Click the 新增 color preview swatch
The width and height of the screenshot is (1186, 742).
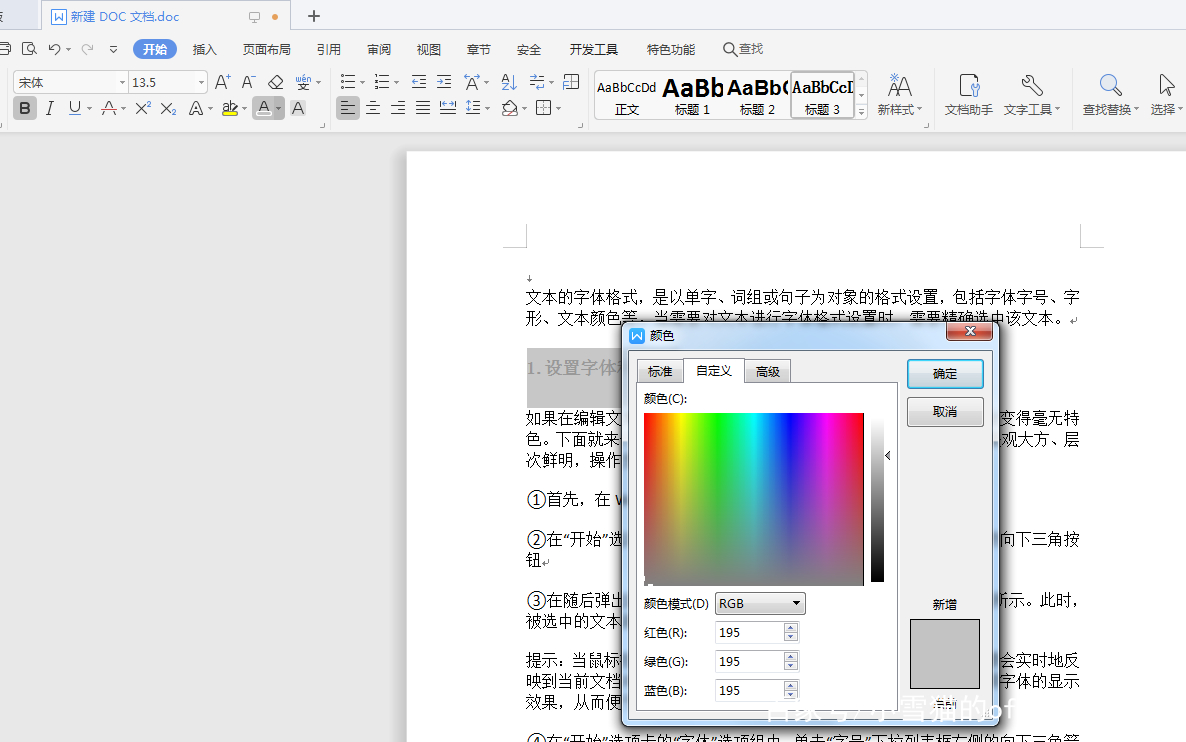pyautogui.click(x=945, y=654)
